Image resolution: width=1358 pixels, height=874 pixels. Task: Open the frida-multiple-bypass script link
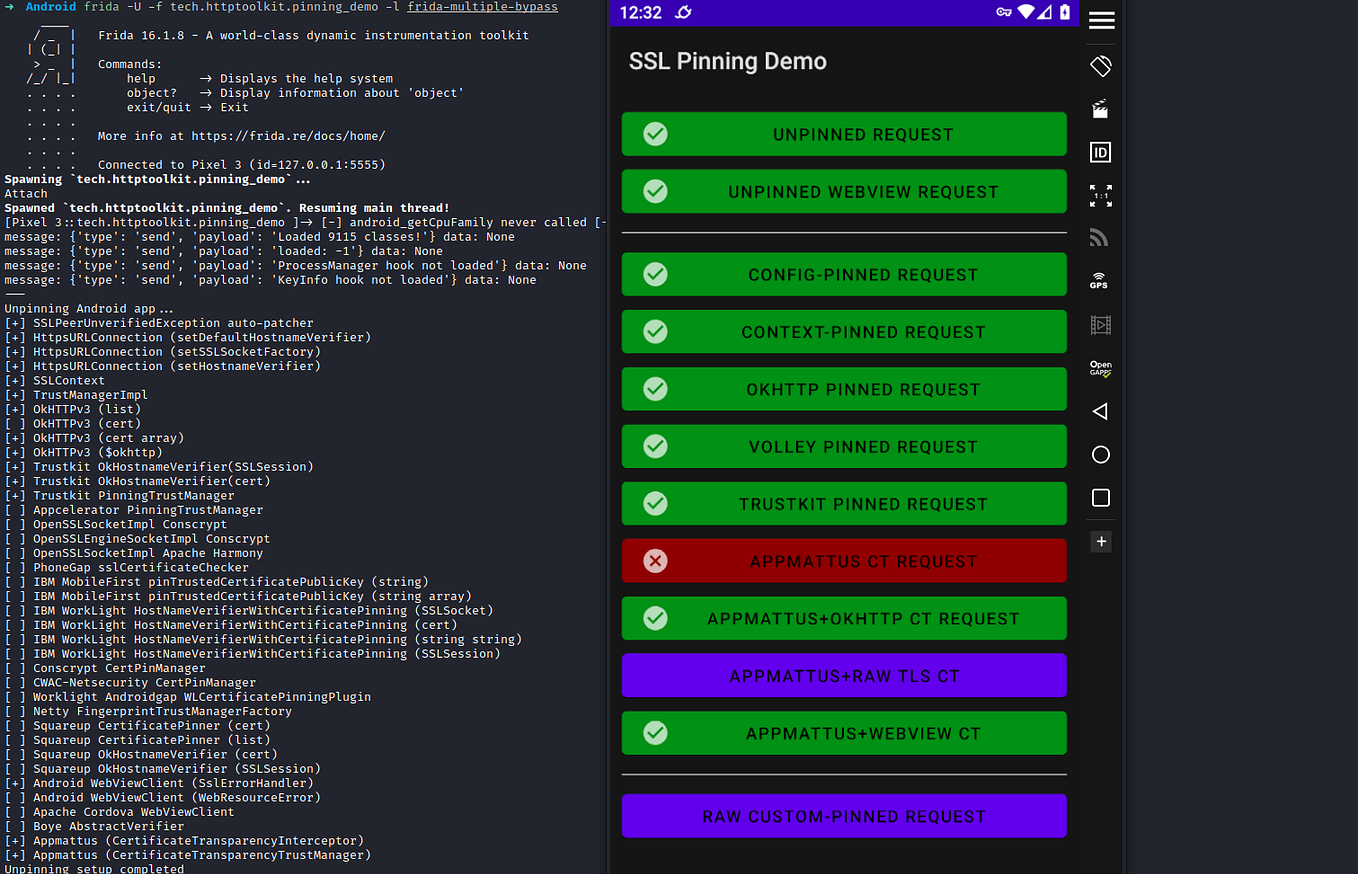(x=482, y=6)
